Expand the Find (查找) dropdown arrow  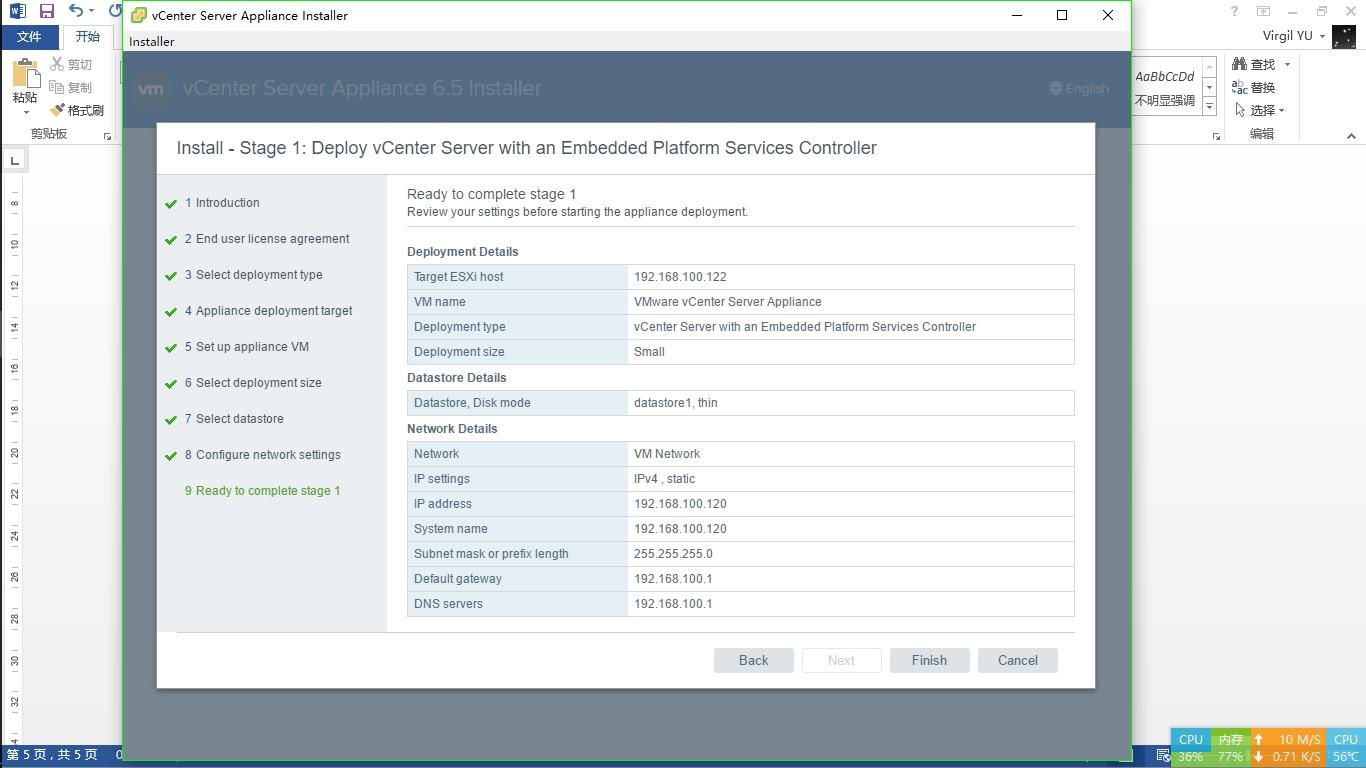[x=1287, y=64]
